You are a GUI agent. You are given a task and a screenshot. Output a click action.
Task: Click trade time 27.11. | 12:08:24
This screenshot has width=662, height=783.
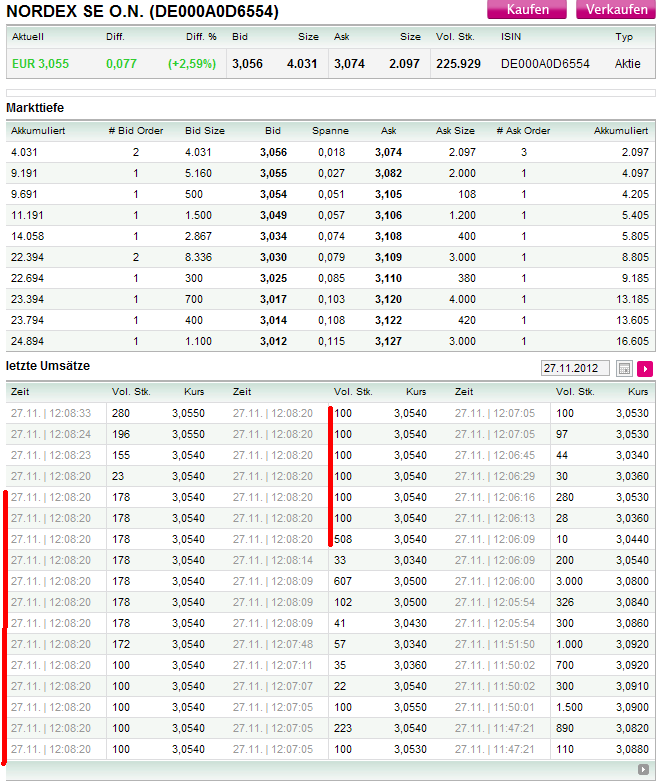tap(51, 434)
